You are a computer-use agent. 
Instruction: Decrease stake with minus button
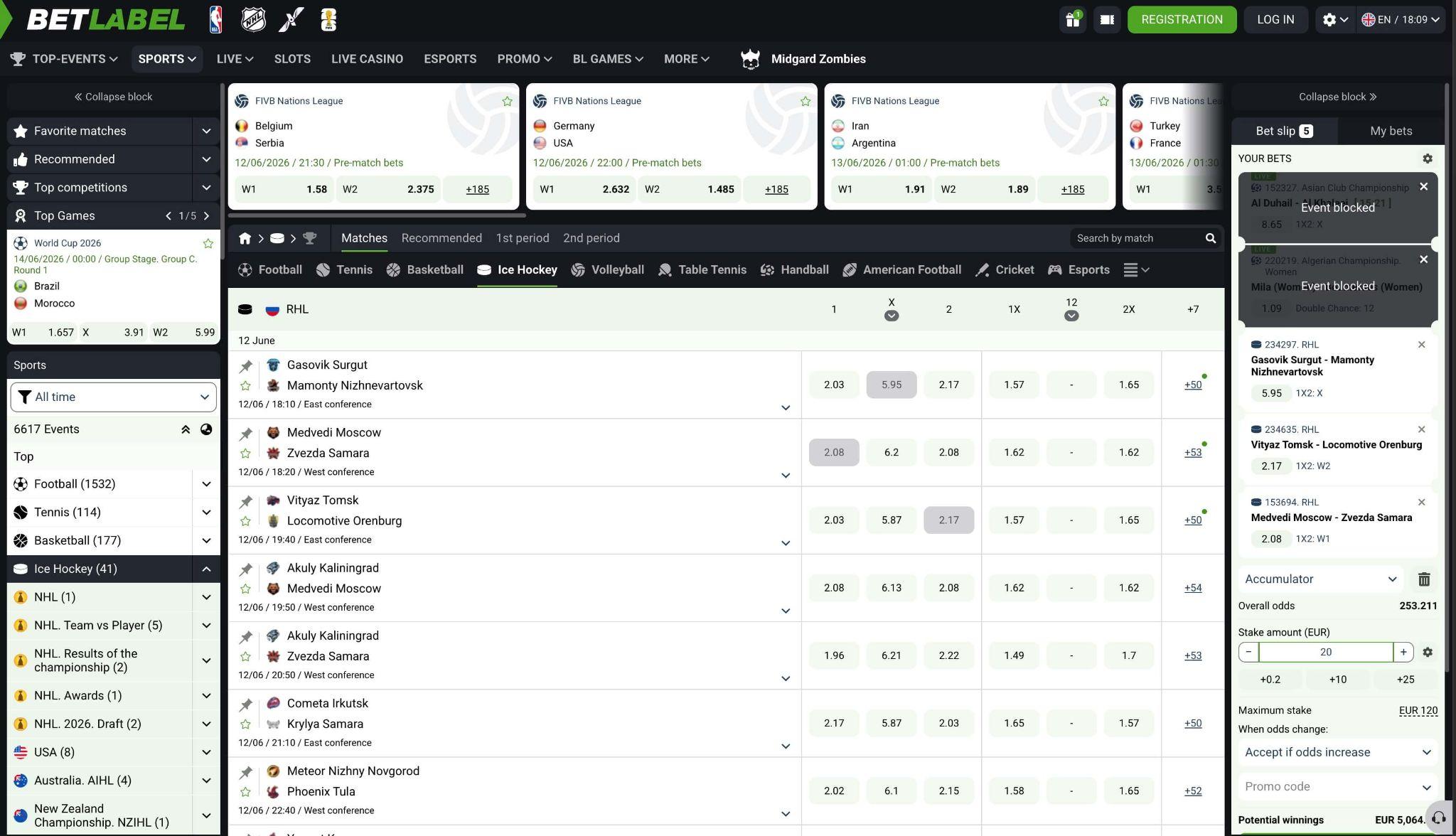1248,652
